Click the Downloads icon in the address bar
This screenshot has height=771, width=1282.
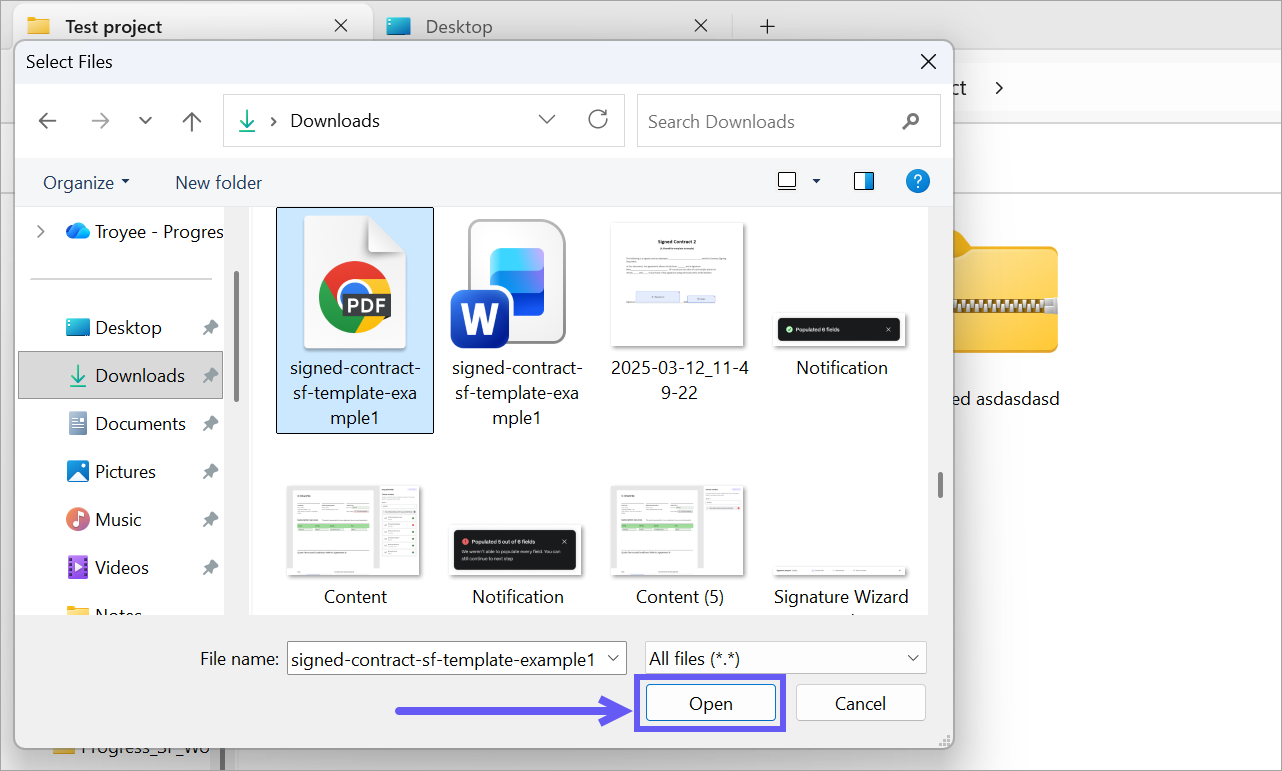pos(246,120)
